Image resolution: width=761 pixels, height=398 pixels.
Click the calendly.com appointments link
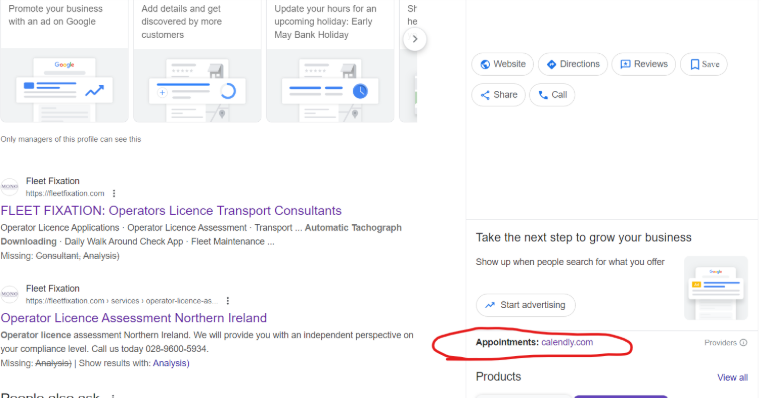(x=567, y=342)
